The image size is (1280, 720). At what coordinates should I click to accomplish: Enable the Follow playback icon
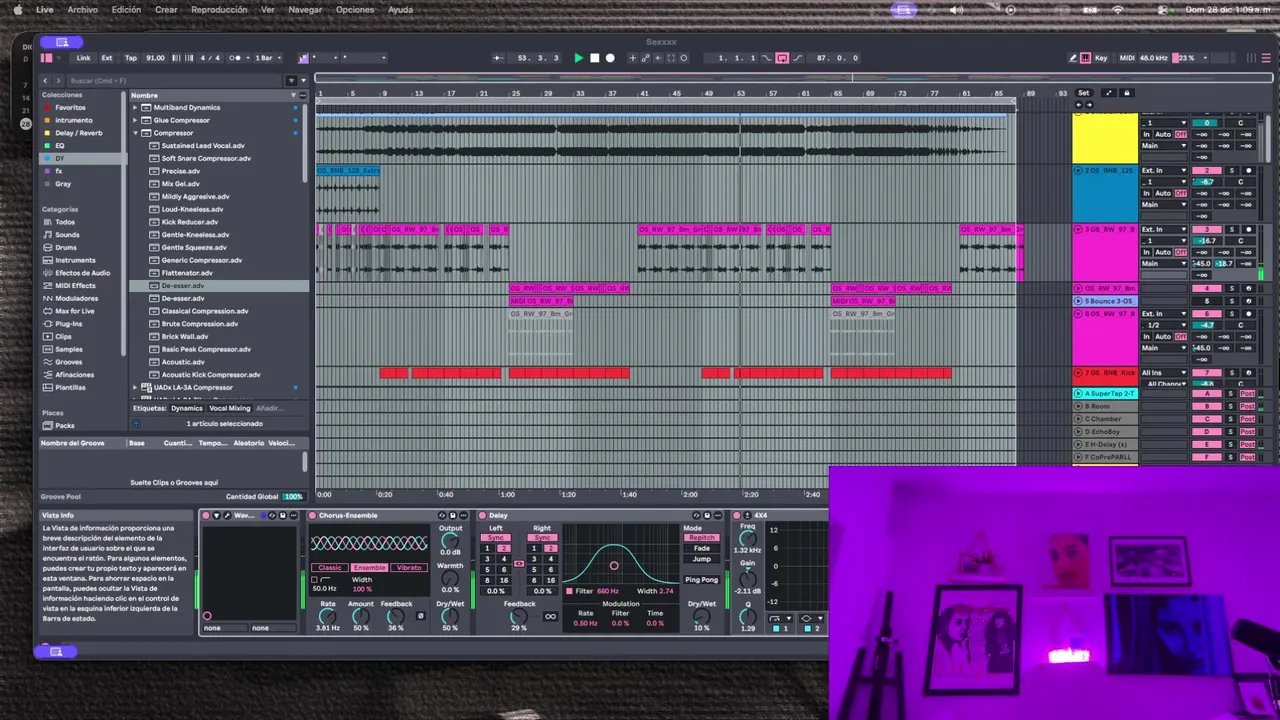click(498, 58)
